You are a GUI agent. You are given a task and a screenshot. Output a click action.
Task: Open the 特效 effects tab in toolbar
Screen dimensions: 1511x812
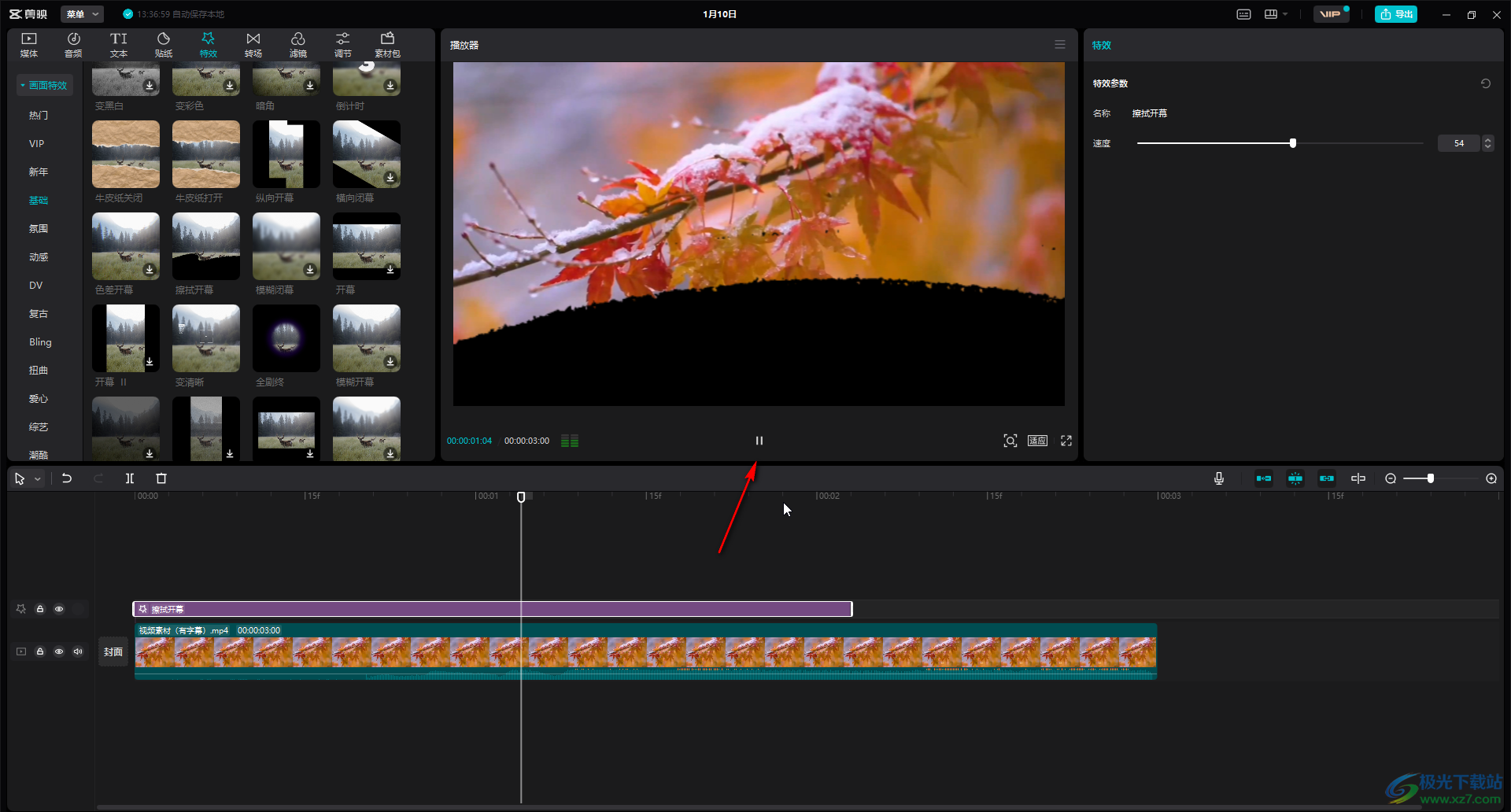[209, 45]
